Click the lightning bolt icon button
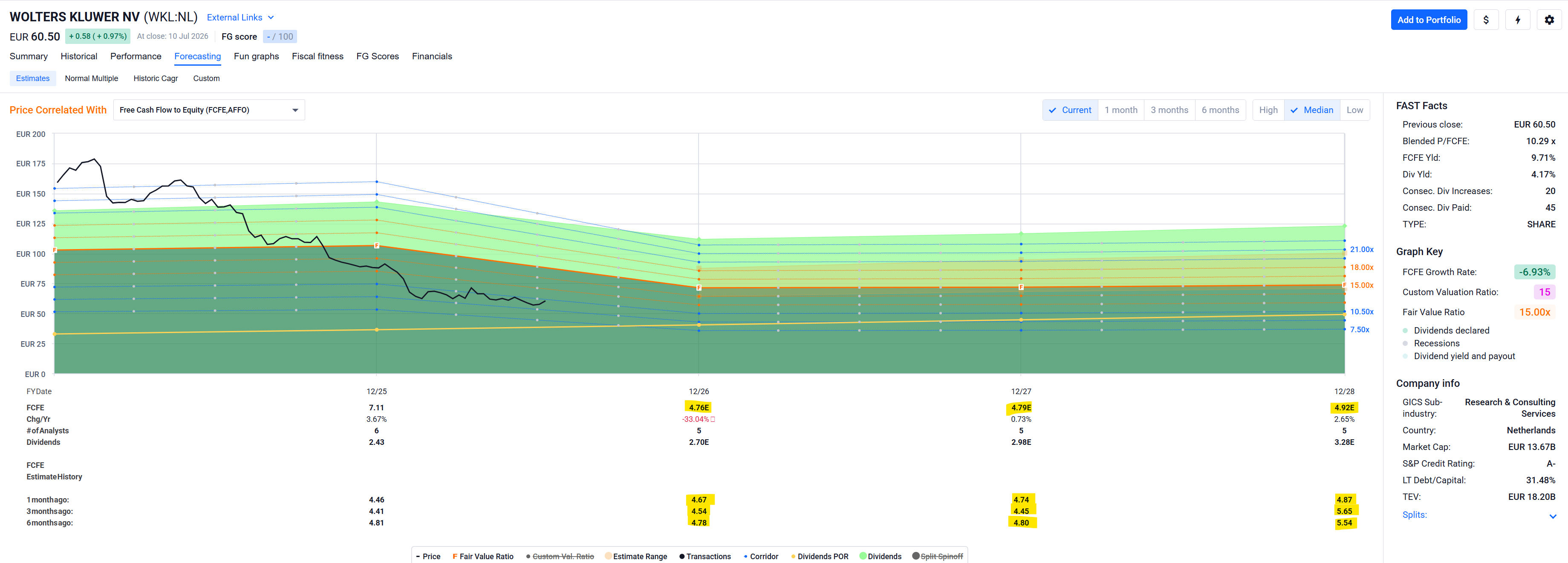This screenshot has width=1568, height=563. (1517, 20)
